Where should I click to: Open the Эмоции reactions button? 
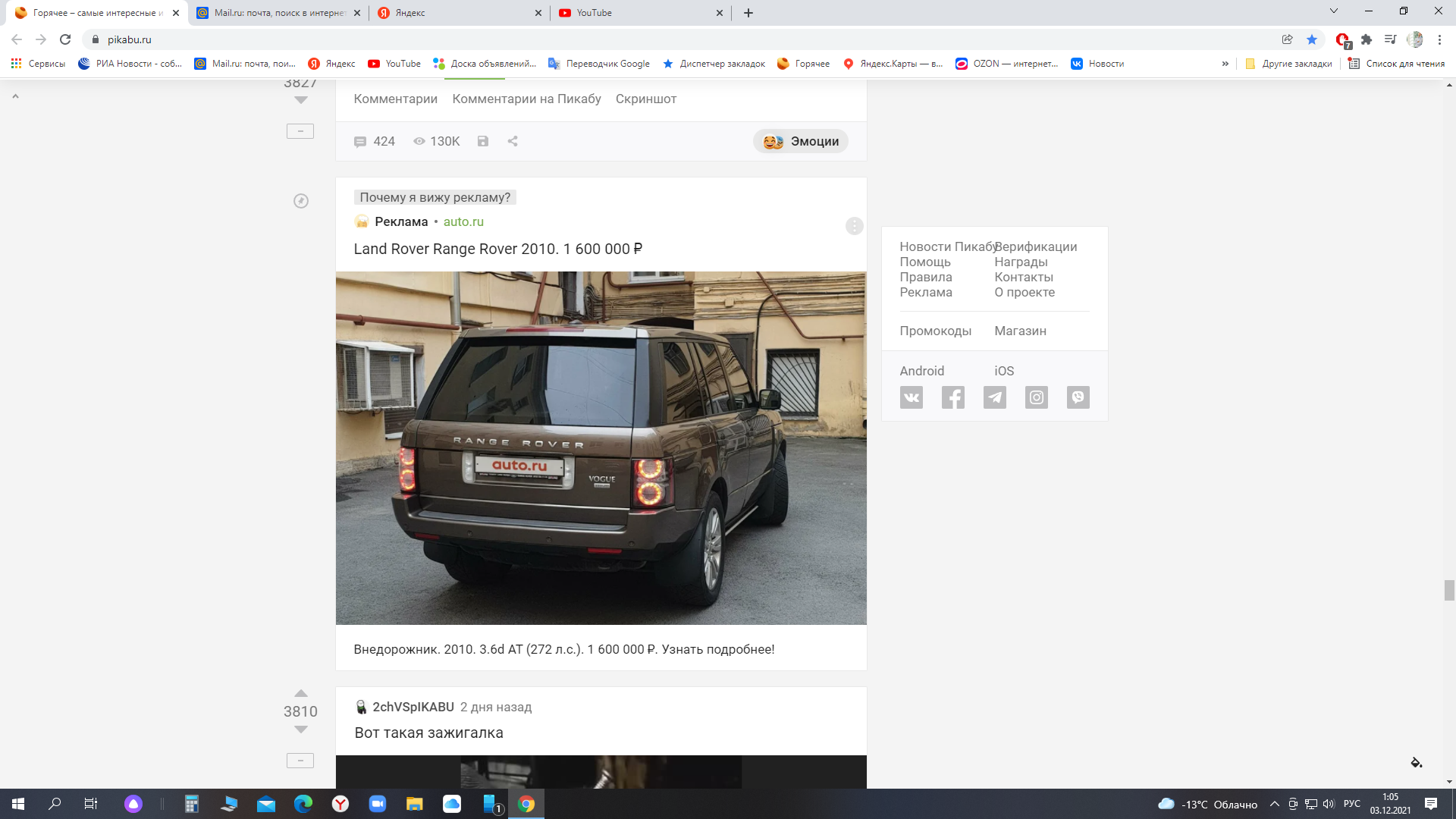pyautogui.click(x=801, y=141)
